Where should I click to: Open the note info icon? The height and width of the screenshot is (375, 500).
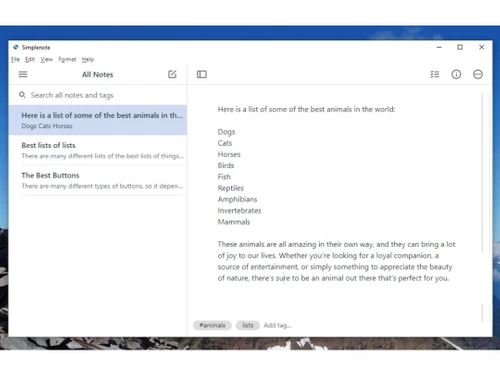[x=456, y=74]
